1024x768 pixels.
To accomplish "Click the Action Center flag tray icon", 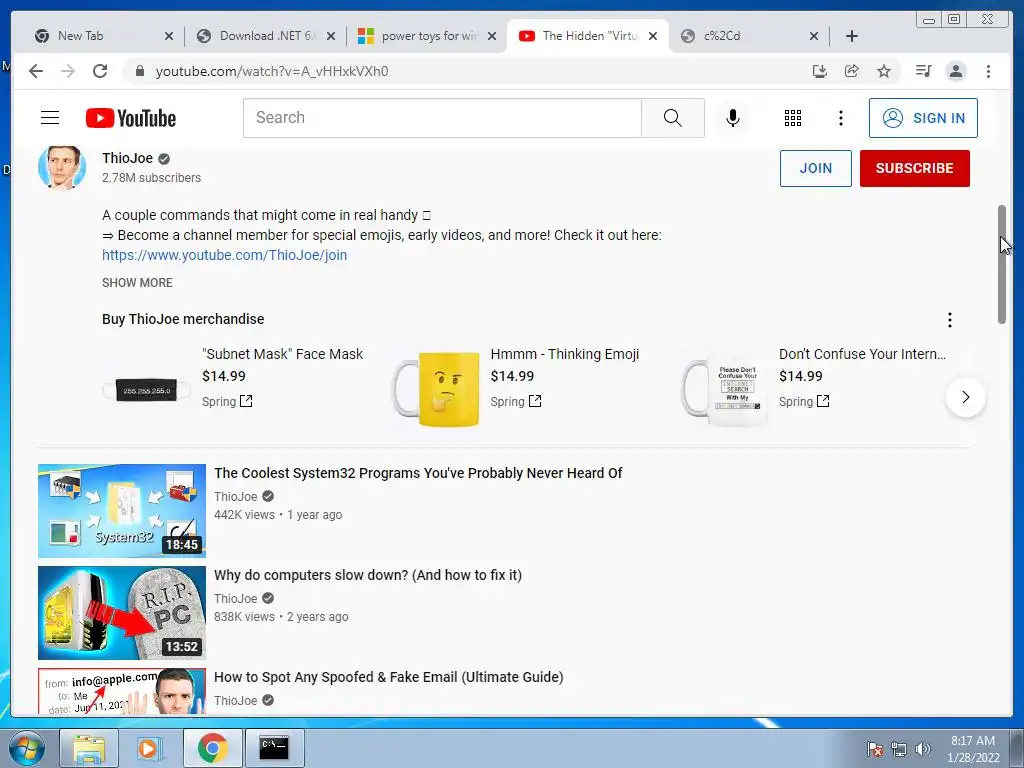I will 874,749.
